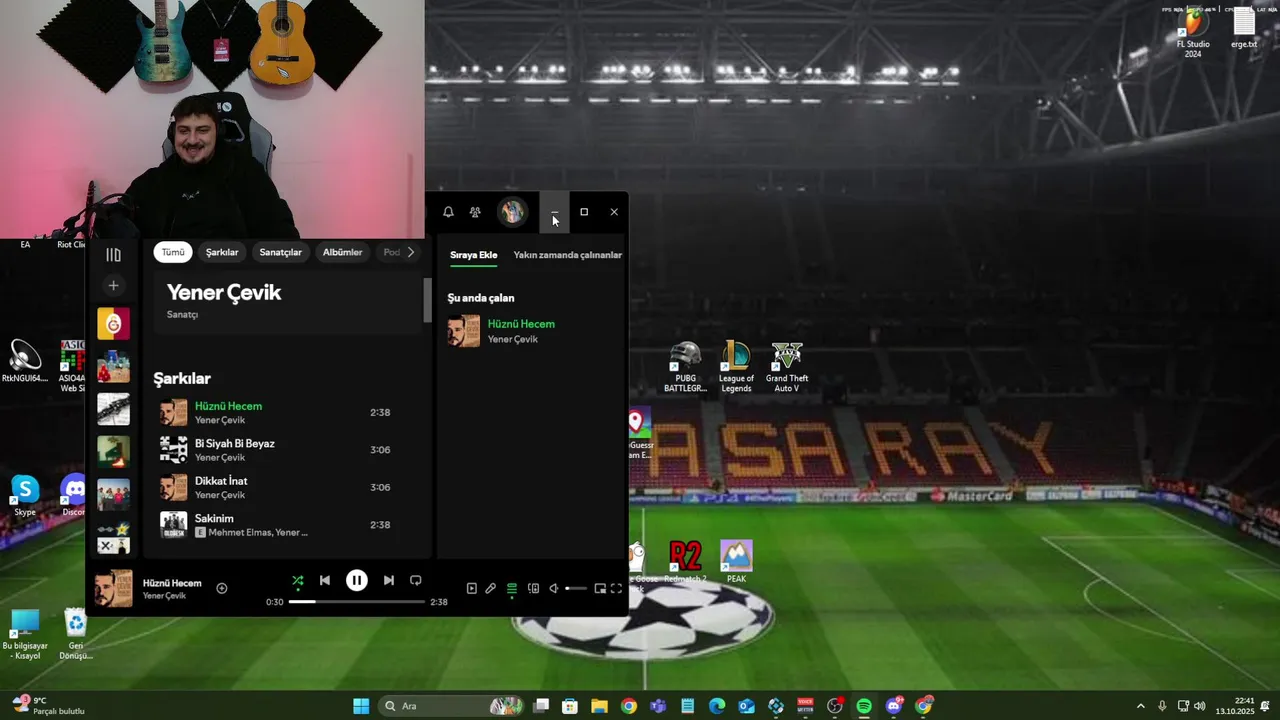
Task: Set the Spotify volume slider level
Action: click(x=576, y=588)
